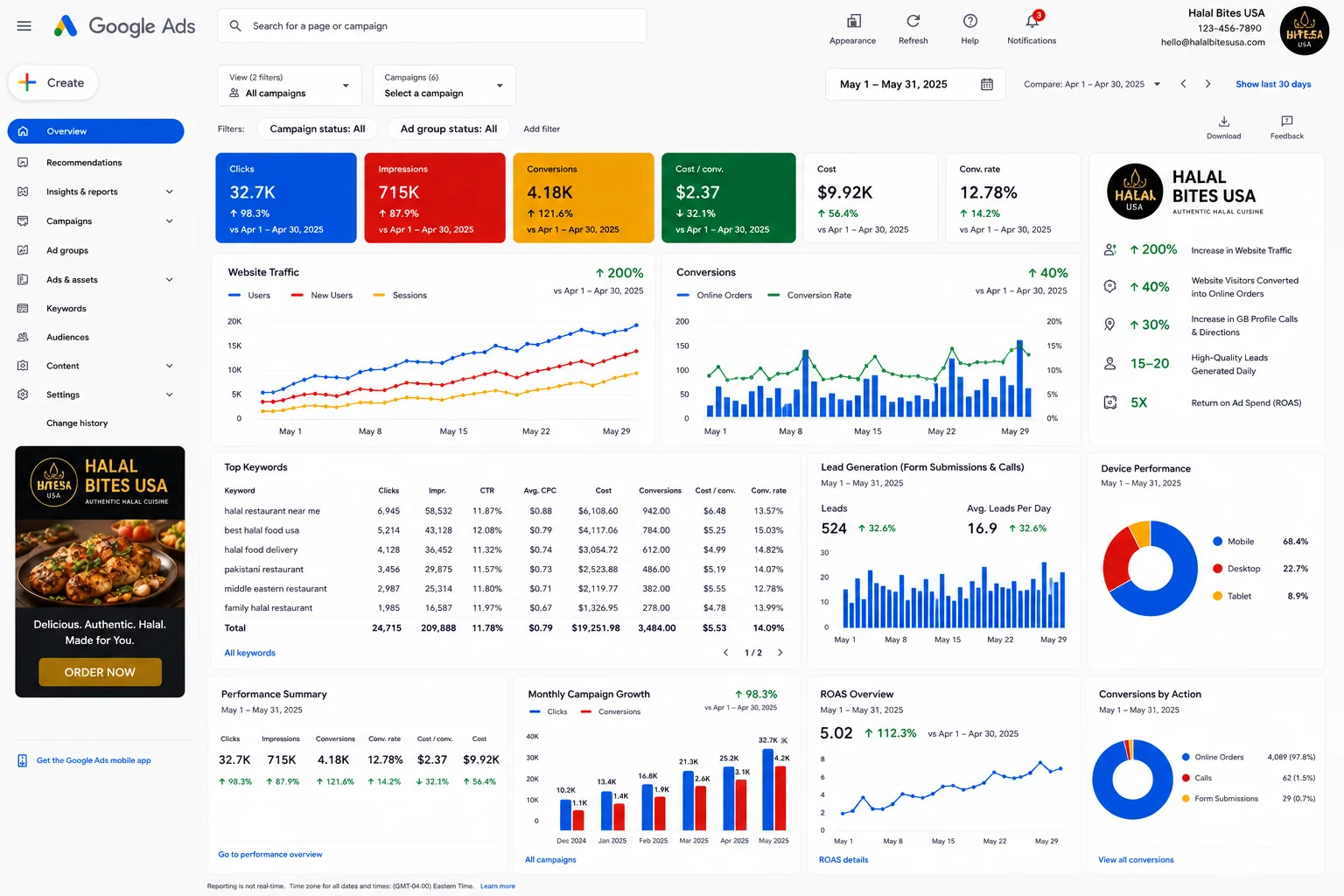Image resolution: width=1344 pixels, height=896 pixels.
Task: Select Overview in the sidebar
Action: 95,131
